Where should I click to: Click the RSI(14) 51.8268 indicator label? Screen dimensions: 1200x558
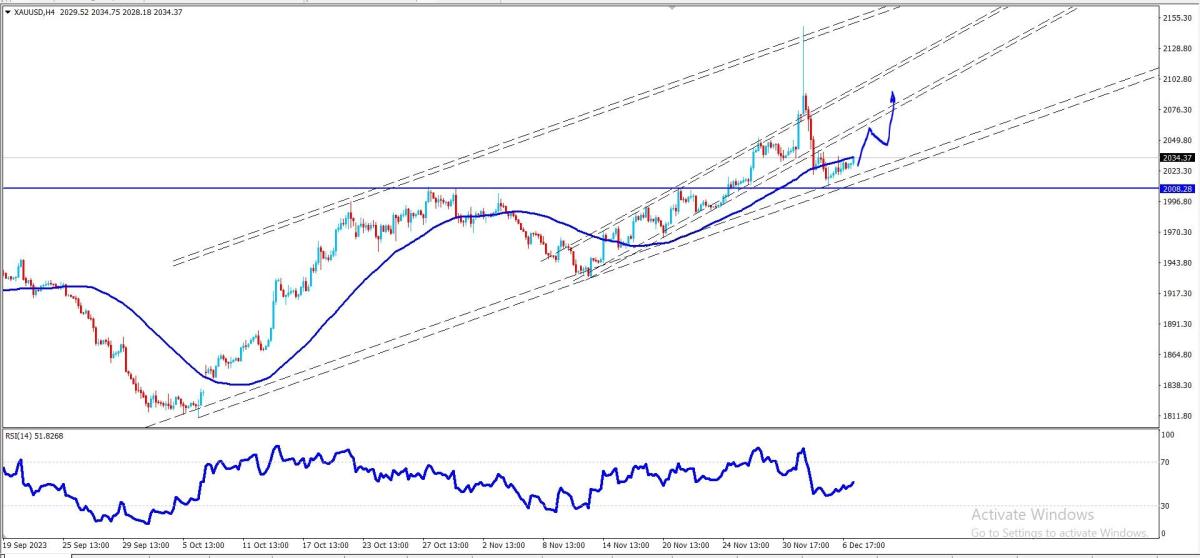tap(33, 435)
